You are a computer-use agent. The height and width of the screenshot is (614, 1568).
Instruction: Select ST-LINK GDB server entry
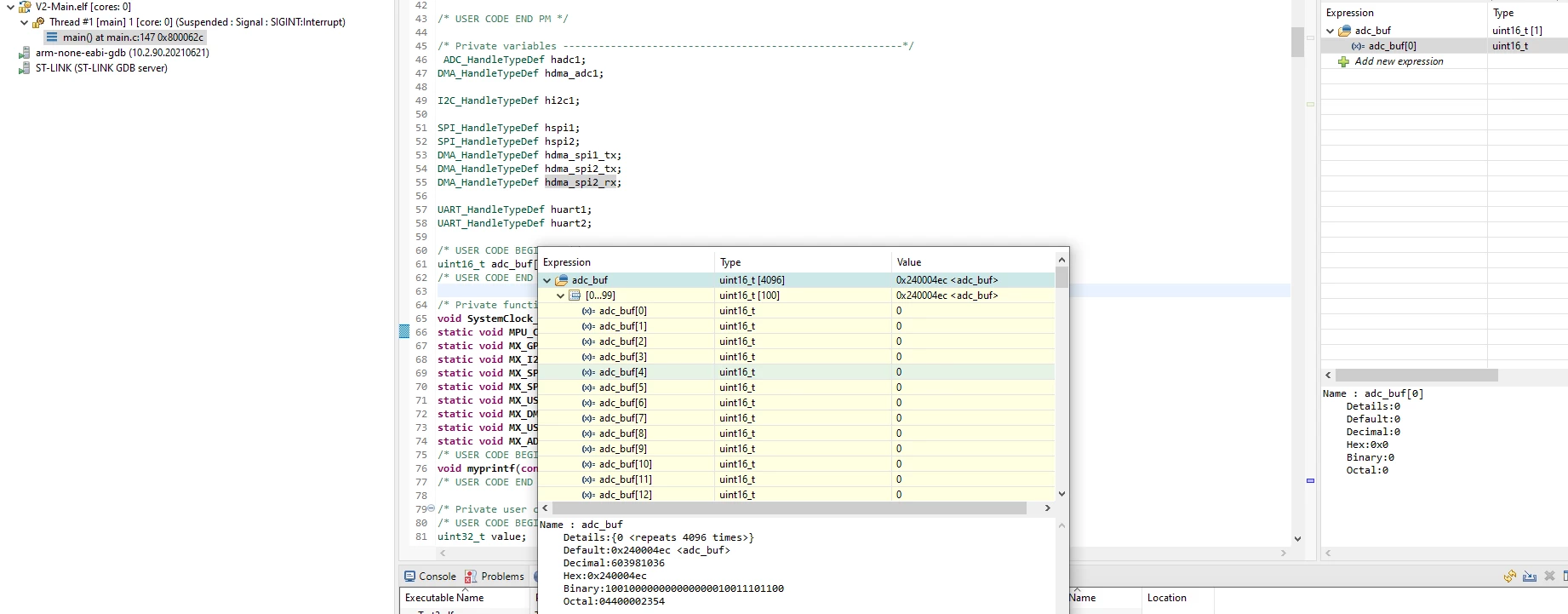click(x=101, y=68)
